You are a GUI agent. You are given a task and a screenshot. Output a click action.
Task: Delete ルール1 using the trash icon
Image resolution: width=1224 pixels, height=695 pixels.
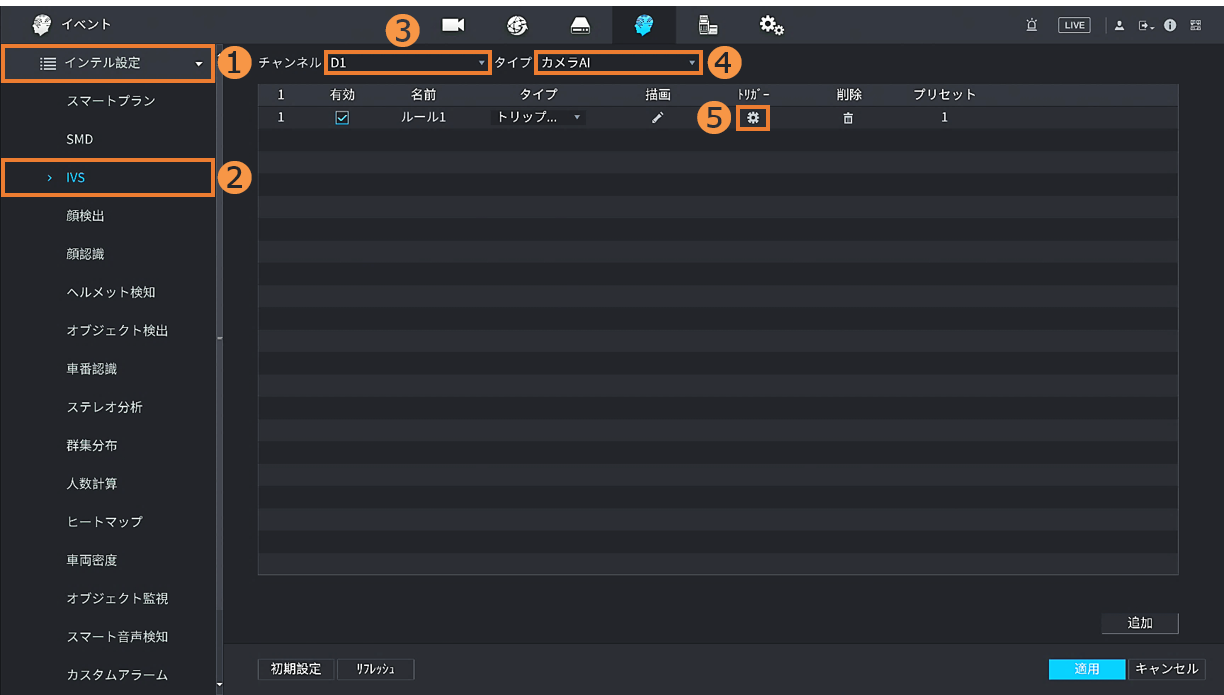tap(848, 118)
